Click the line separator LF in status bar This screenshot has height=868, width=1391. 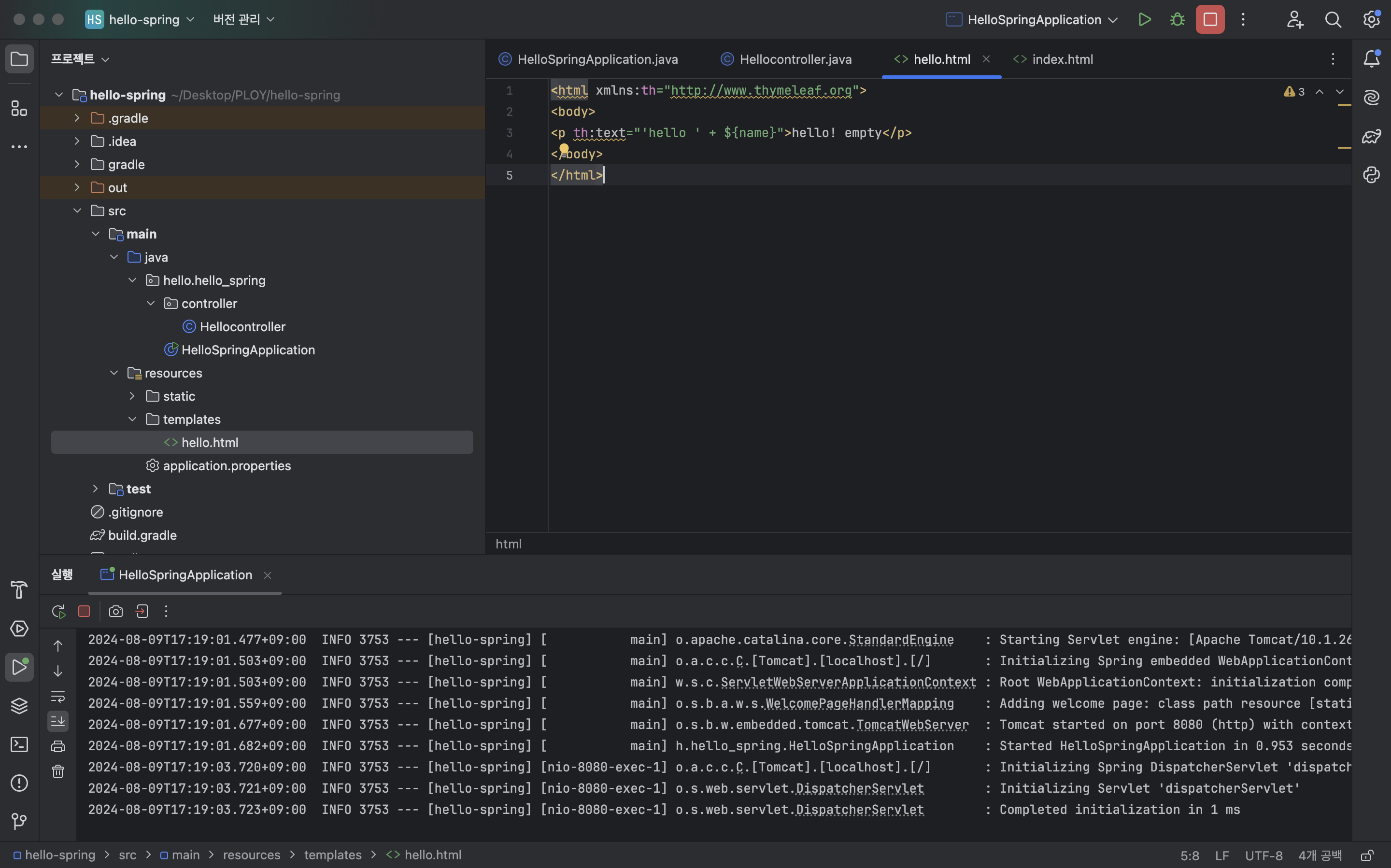[x=1221, y=855]
